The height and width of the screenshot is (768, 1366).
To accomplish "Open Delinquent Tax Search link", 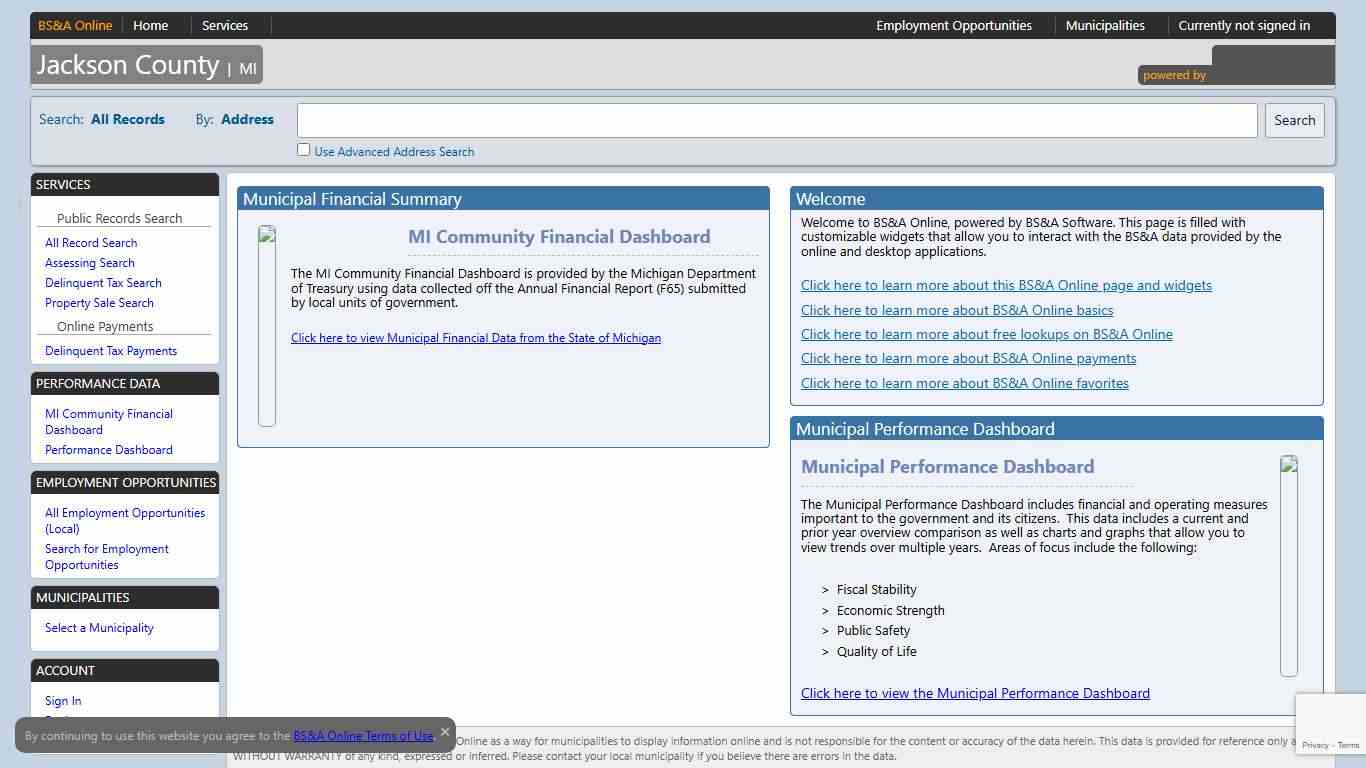I will coord(103,283).
